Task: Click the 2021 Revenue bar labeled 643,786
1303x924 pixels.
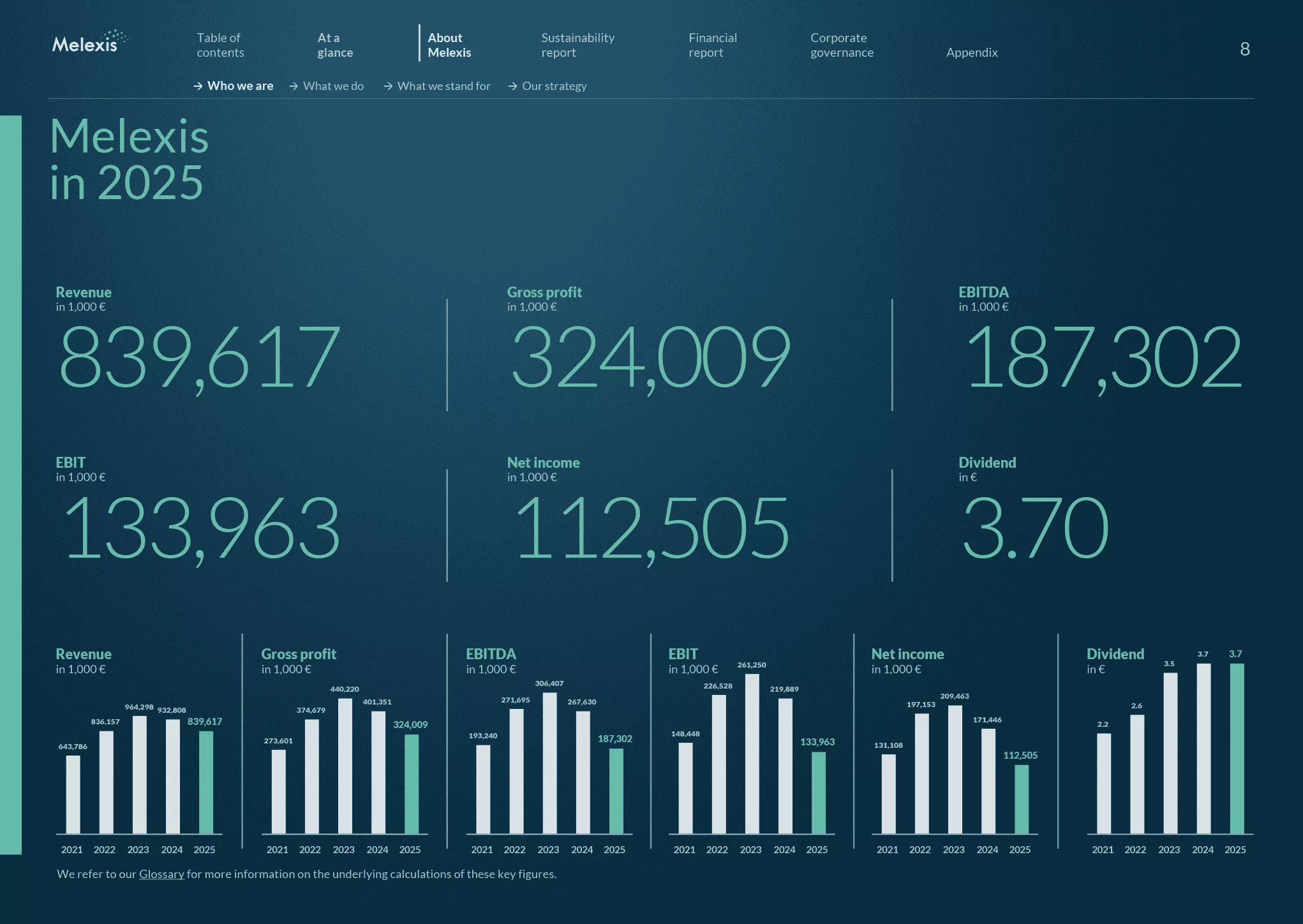Action: pos(73,794)
